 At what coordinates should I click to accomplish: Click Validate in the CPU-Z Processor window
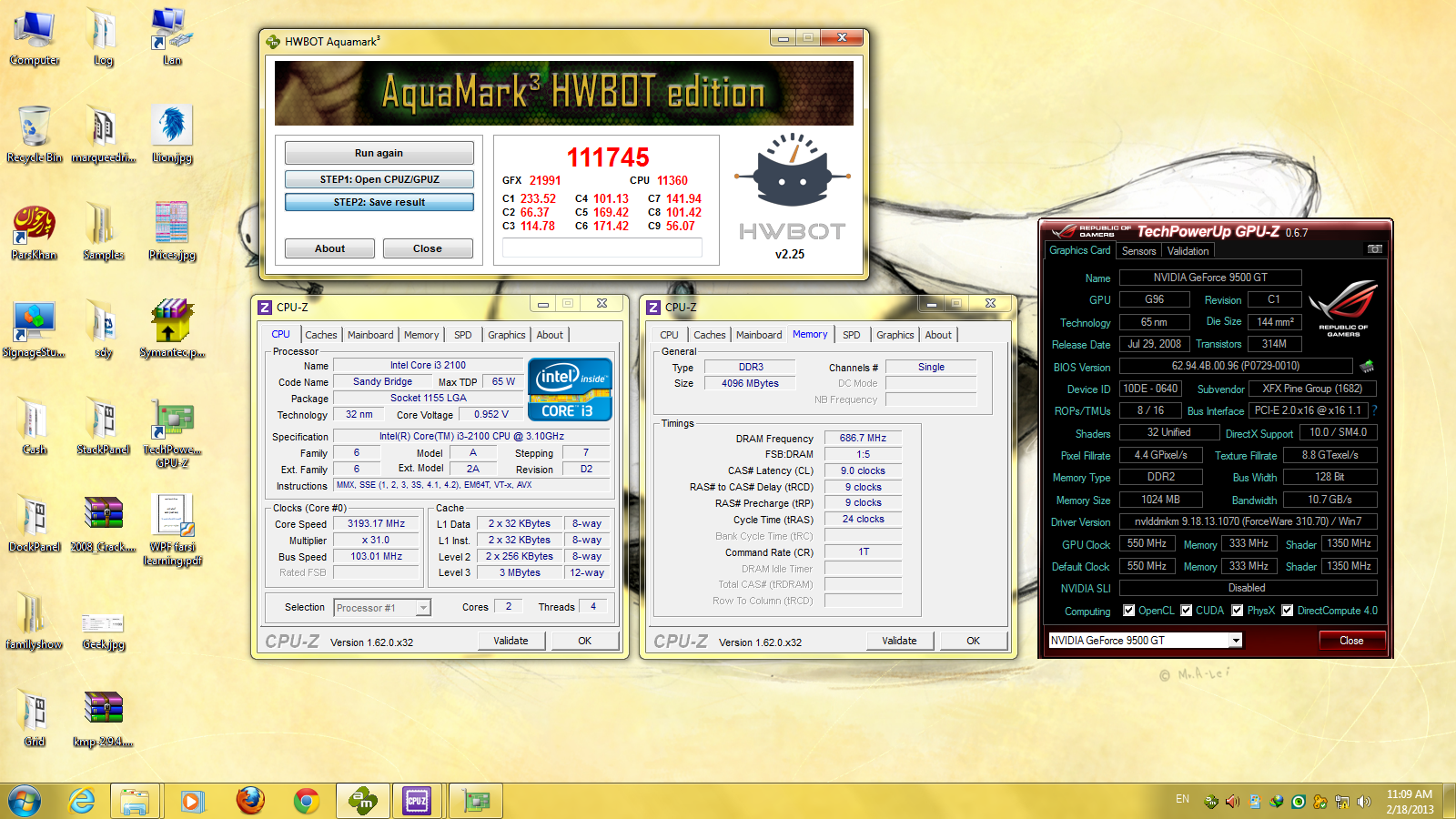coord(511,641)
